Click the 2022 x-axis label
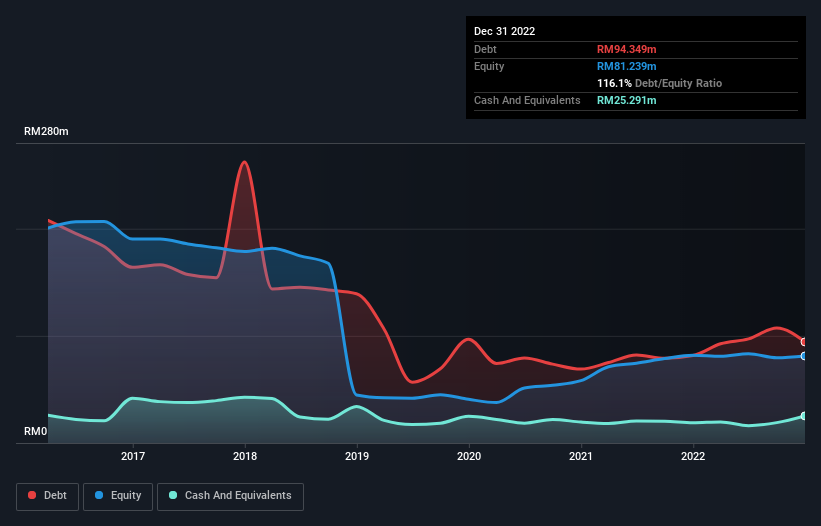The image size is (821, 526). pos(693,456)
